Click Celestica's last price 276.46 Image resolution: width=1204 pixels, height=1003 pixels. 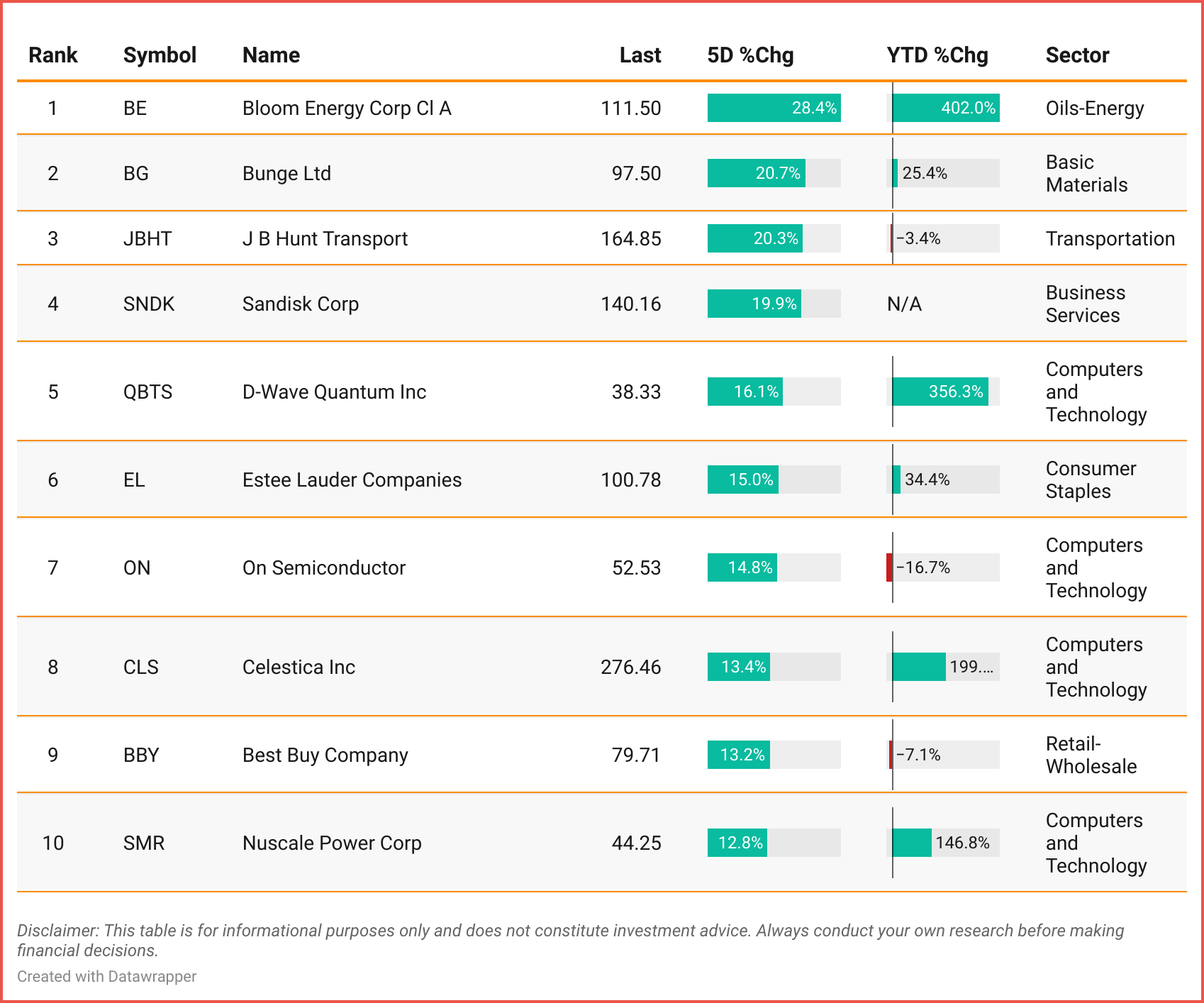[630, 667]
